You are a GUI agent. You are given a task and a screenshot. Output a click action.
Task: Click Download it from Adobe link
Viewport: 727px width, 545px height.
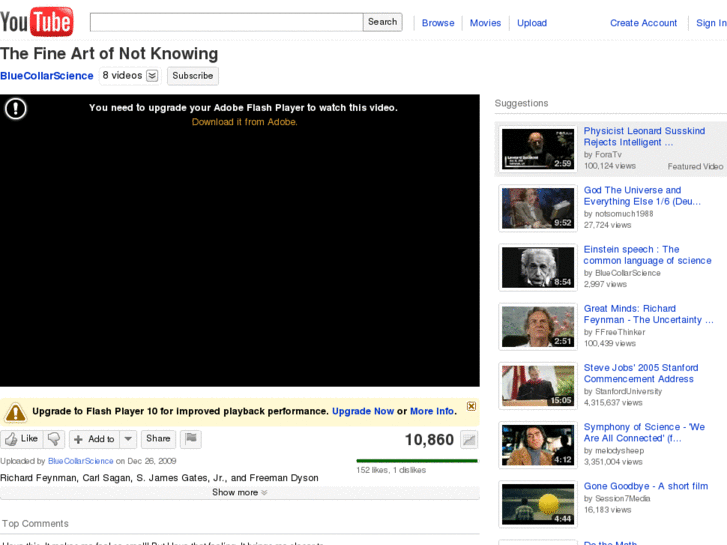(x=244, y=122)
